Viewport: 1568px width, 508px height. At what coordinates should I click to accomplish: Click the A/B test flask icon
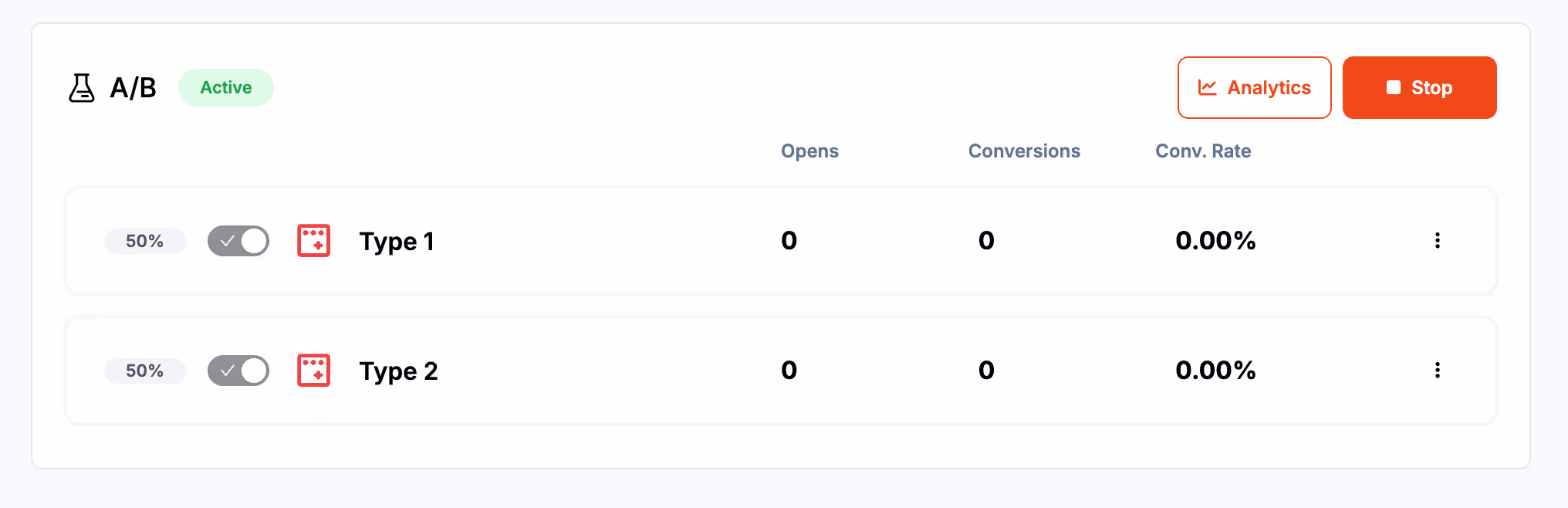coord(82,87)
